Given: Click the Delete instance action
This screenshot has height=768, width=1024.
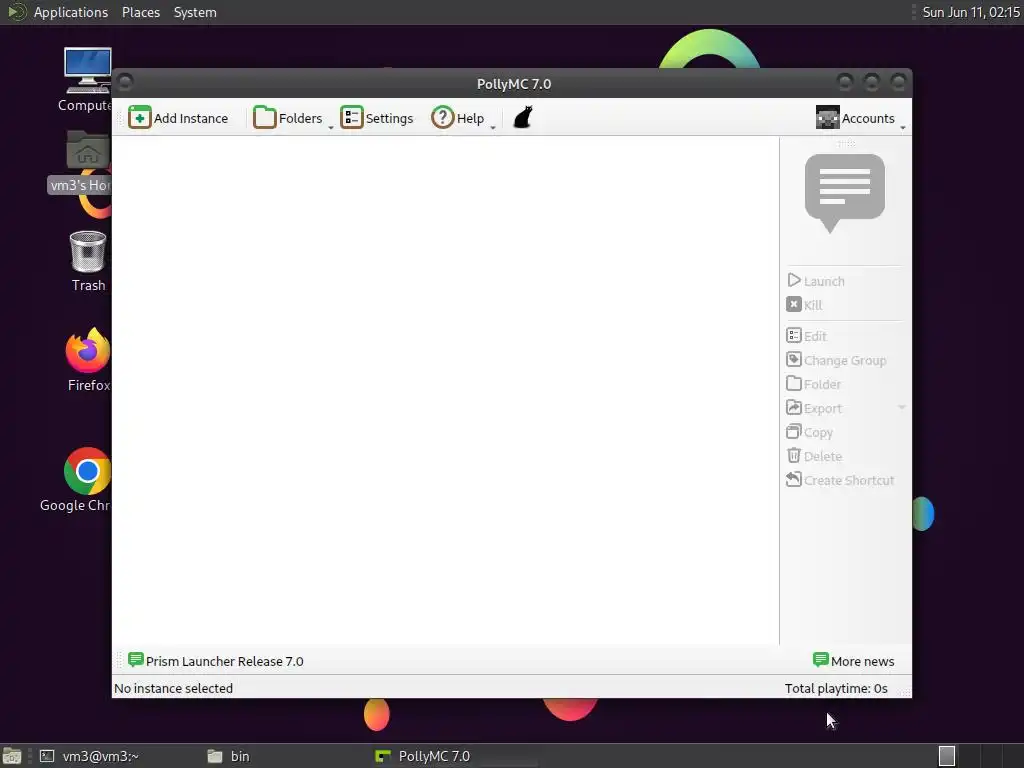Looking at the screenshot, I should tap(814, 456).
